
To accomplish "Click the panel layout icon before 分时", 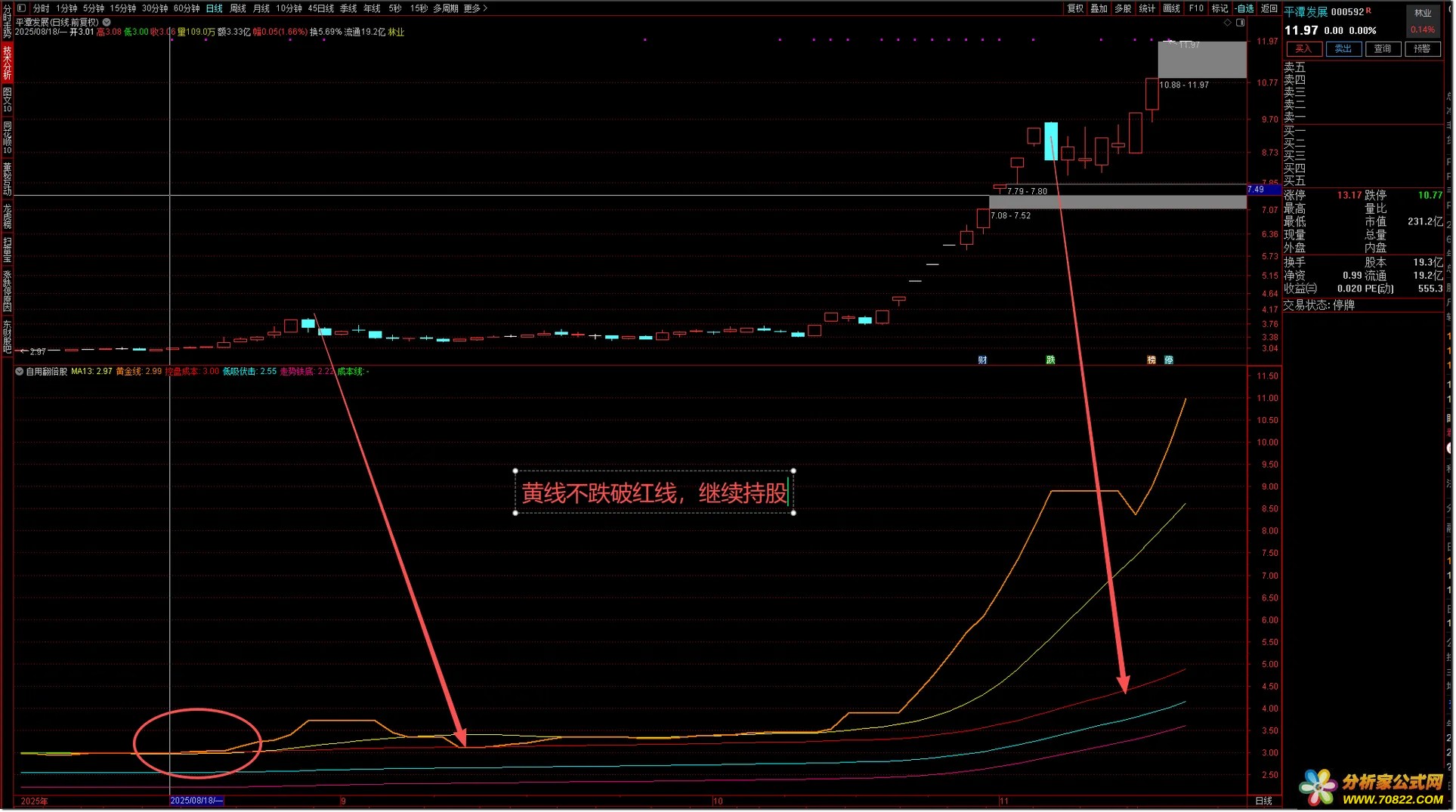I will point(22,8).
